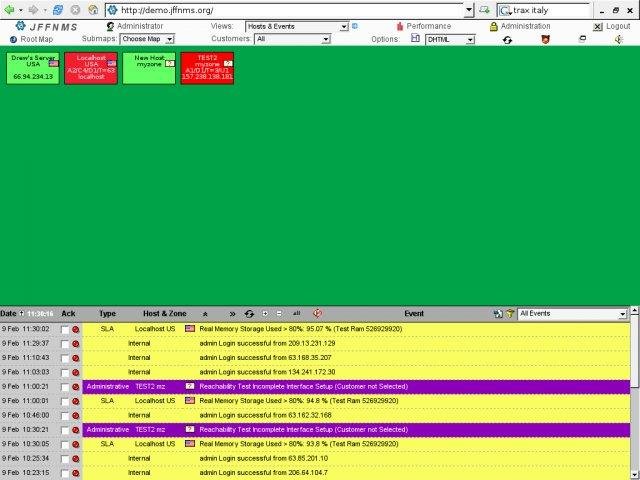Click the JFFNMS logo icon
The height and width of the screenshot is (480, 640).
click(x=20, y=26)
